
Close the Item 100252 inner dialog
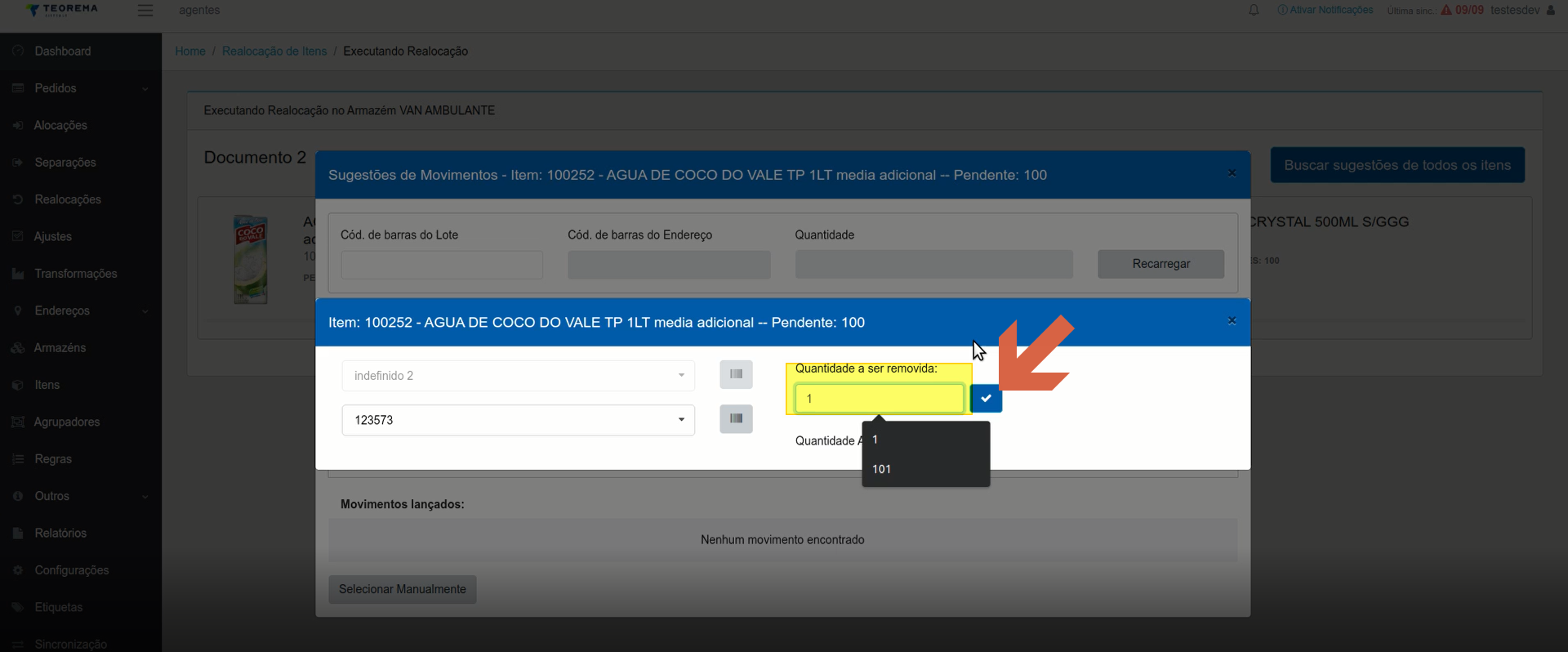[1232, 321]
